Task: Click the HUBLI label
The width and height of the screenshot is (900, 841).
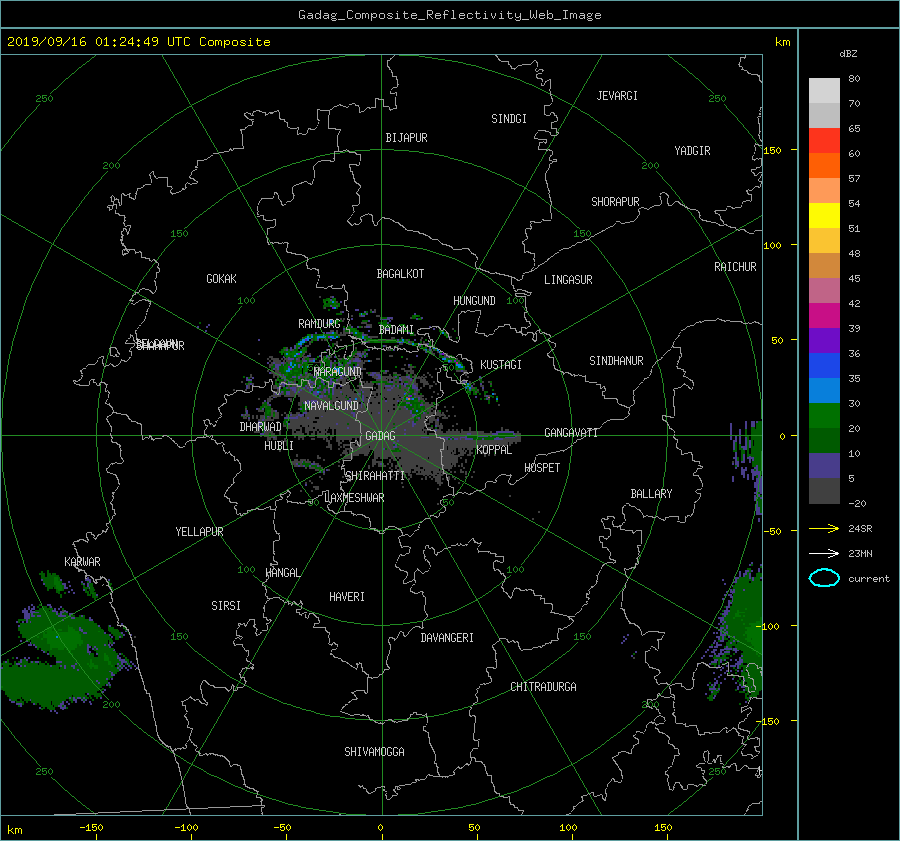Action: pos(278,446)
